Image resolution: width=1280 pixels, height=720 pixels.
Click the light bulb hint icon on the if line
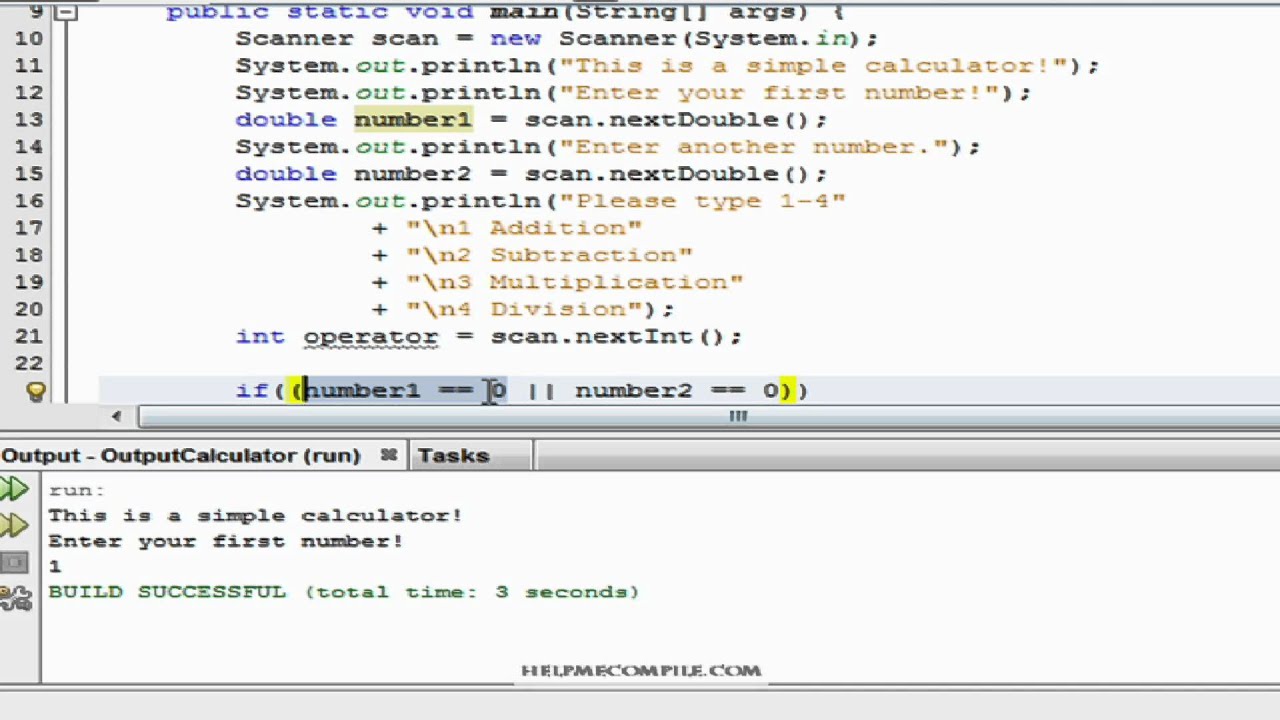pyautogui.click(x=36, y=392)
